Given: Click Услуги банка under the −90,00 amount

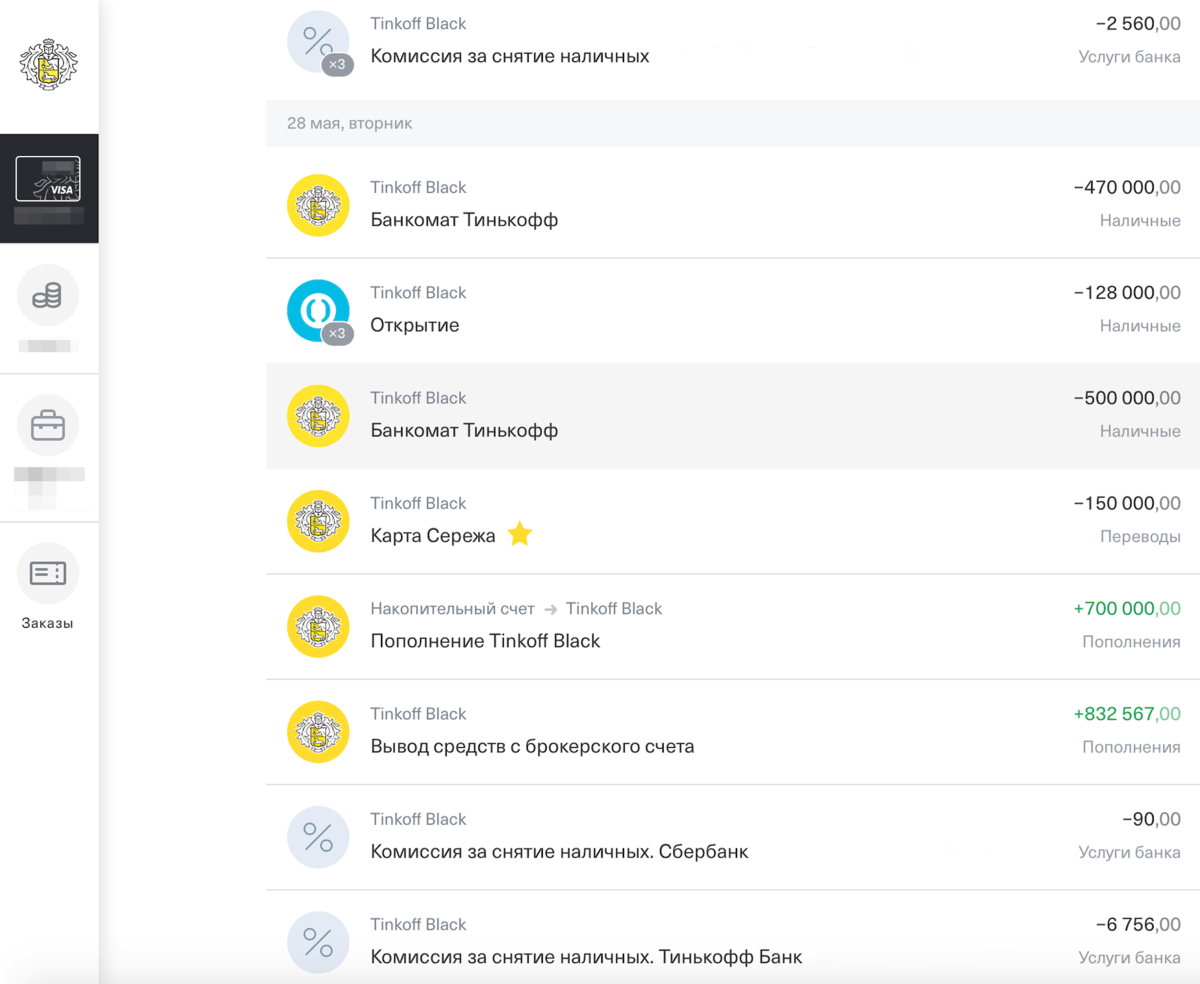Looking at the screenshot, I should pyautogui.click(x=1130, y=853).
